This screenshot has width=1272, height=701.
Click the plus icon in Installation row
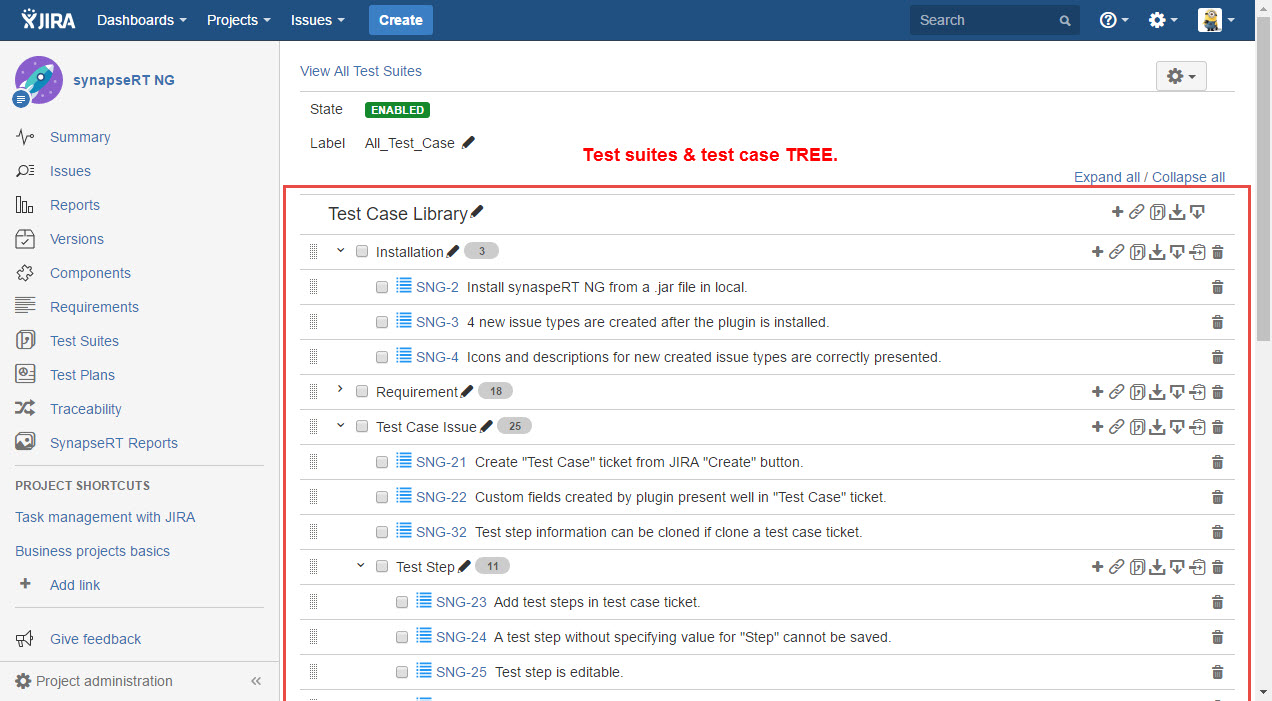[1097, 252]
